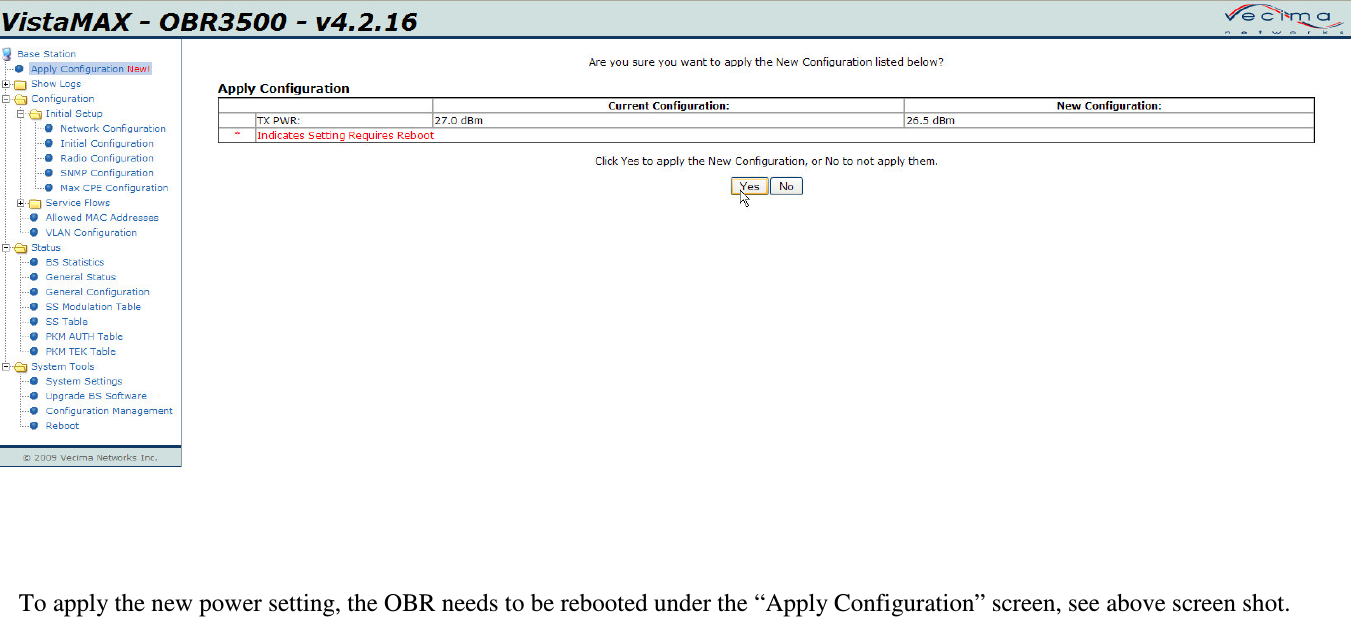Open PKM AUTH Table
This screenshot has width=1351, height=617.
(84, 337)
